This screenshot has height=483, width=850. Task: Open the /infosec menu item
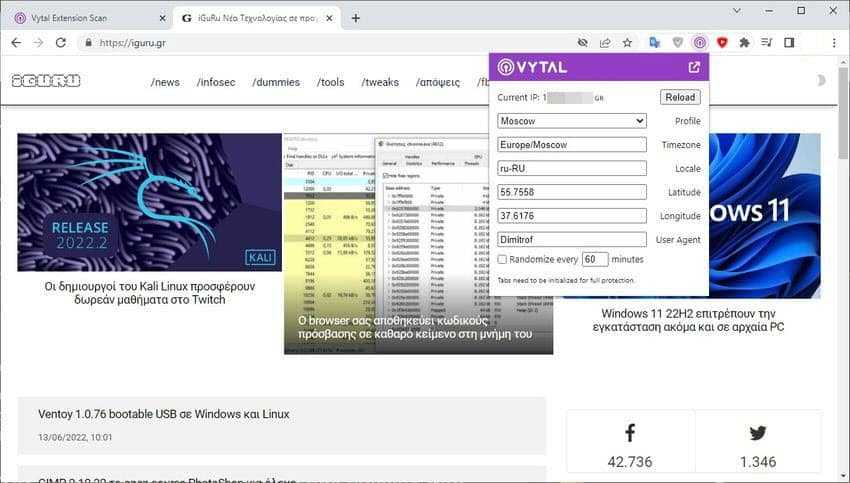coord(216,82)
